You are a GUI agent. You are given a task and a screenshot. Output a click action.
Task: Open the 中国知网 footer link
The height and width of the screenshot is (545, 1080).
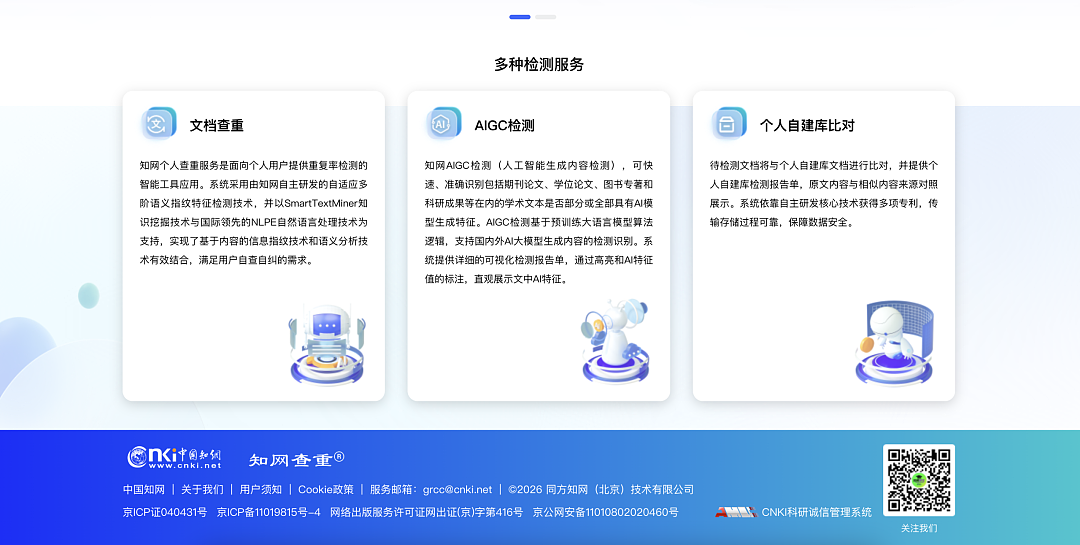pyautogui.click(x=144, y=489)
